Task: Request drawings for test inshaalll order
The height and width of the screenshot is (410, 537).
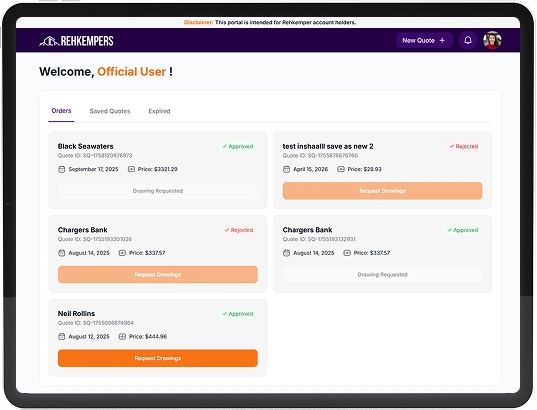Action: 383,191
